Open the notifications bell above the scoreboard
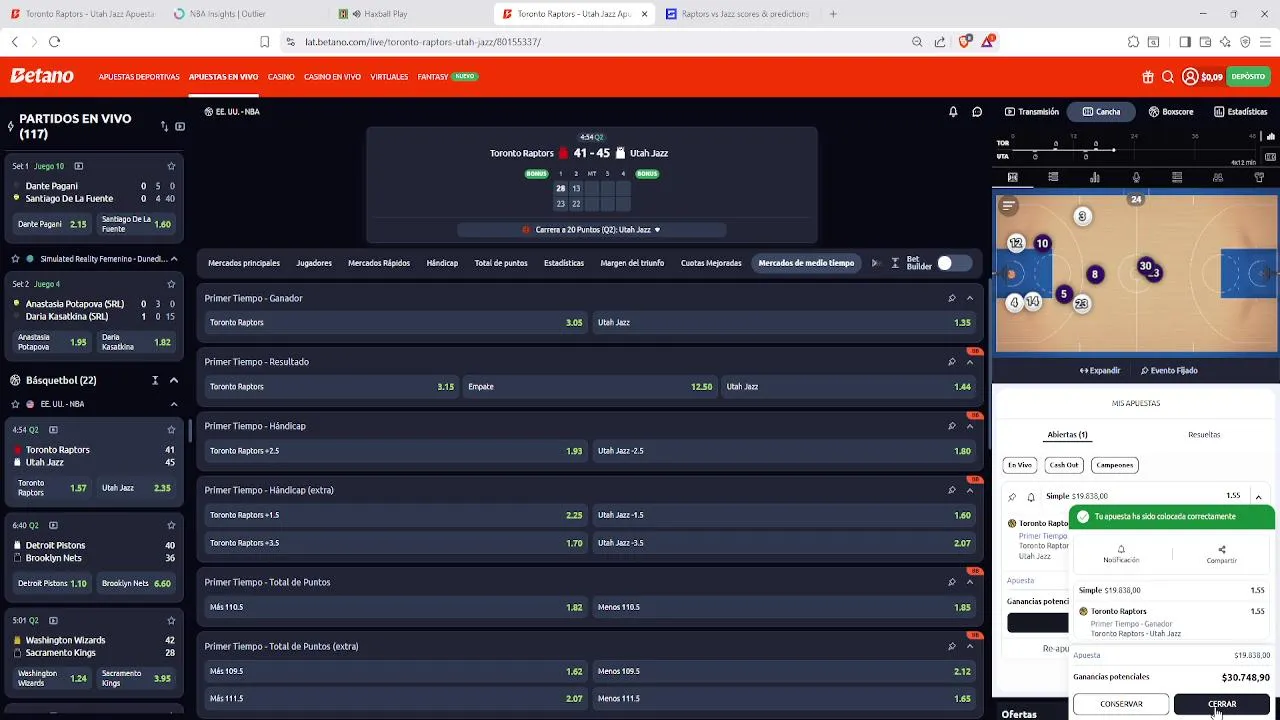The width and height of the screenshot is (1280, 720). [953, 112]
